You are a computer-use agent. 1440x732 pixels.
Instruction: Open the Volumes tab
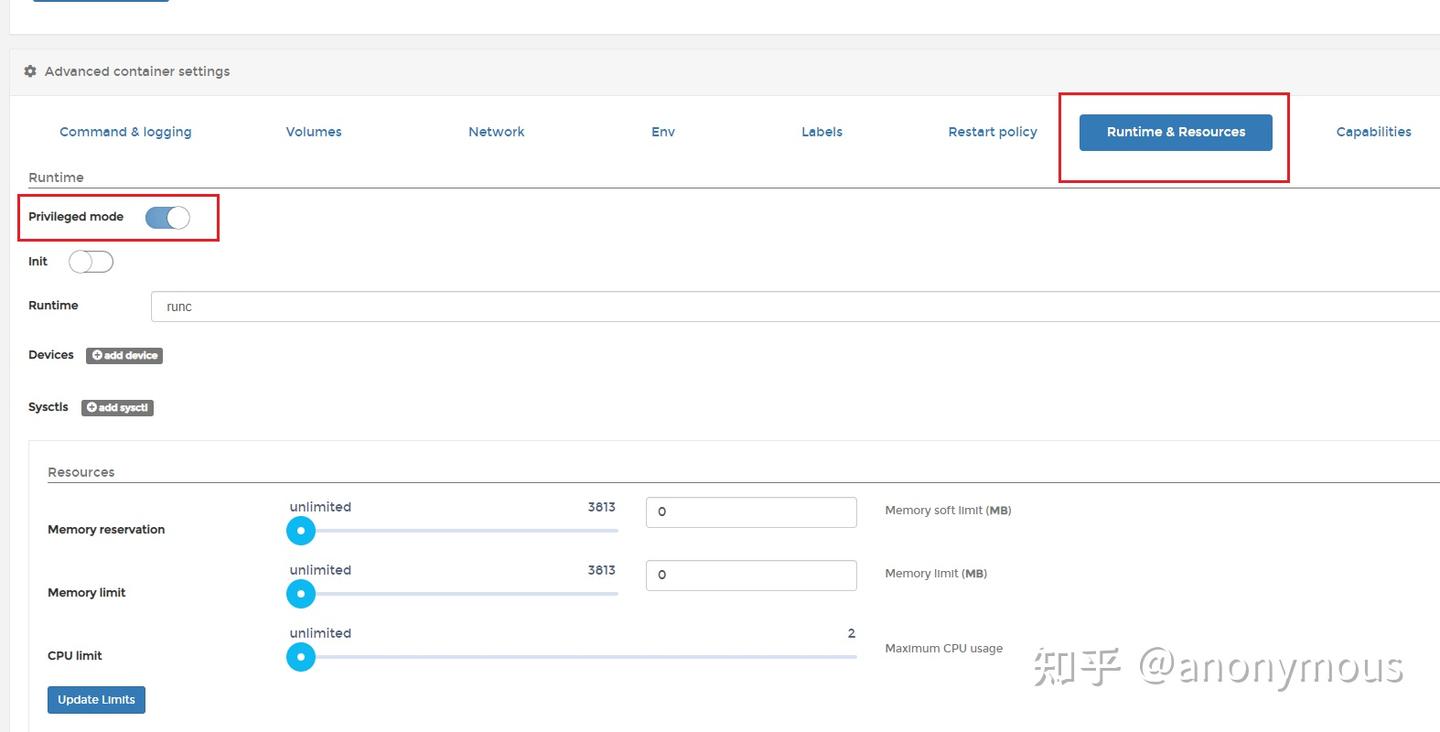coord(314,132)
